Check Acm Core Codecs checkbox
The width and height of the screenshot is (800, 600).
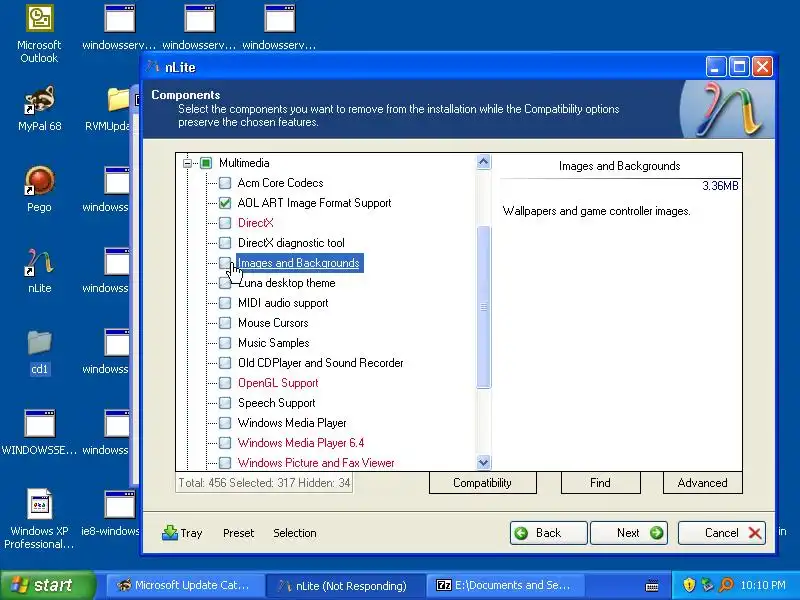[224, 183]
